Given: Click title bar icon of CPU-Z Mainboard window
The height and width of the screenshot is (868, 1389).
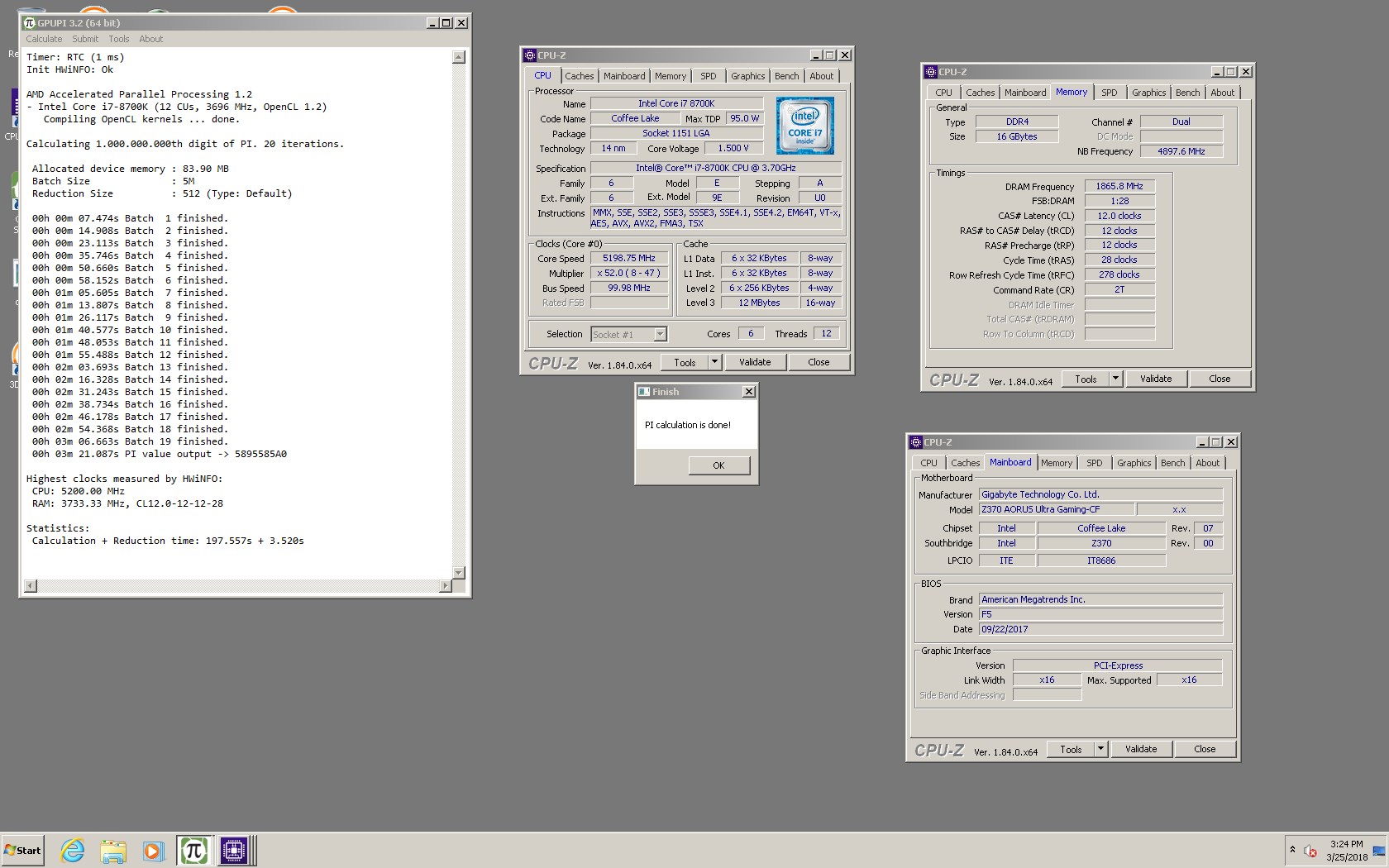Looking at the screenshot, I should tap(916, 442).
